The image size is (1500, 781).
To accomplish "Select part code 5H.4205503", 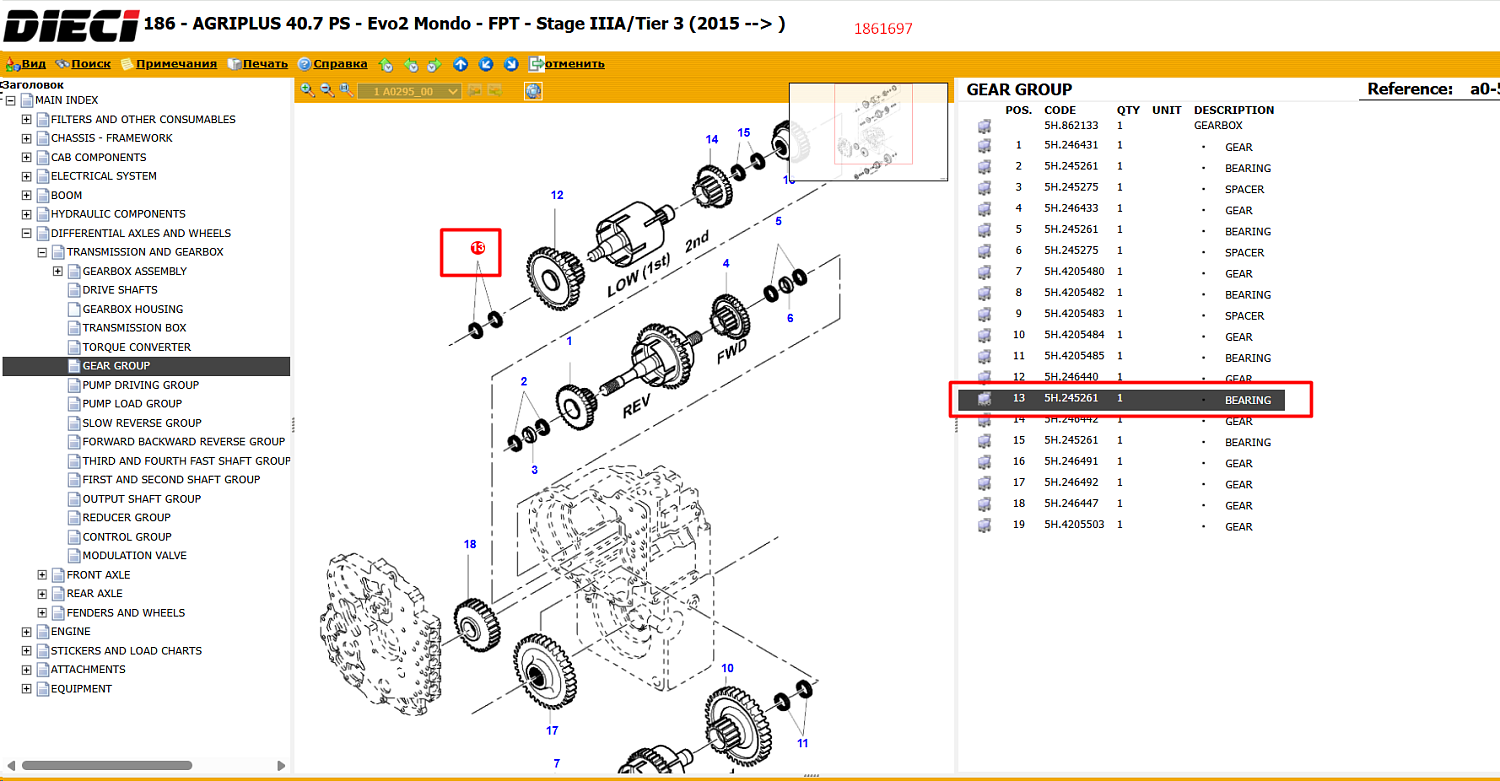I will coord(1074,525).
